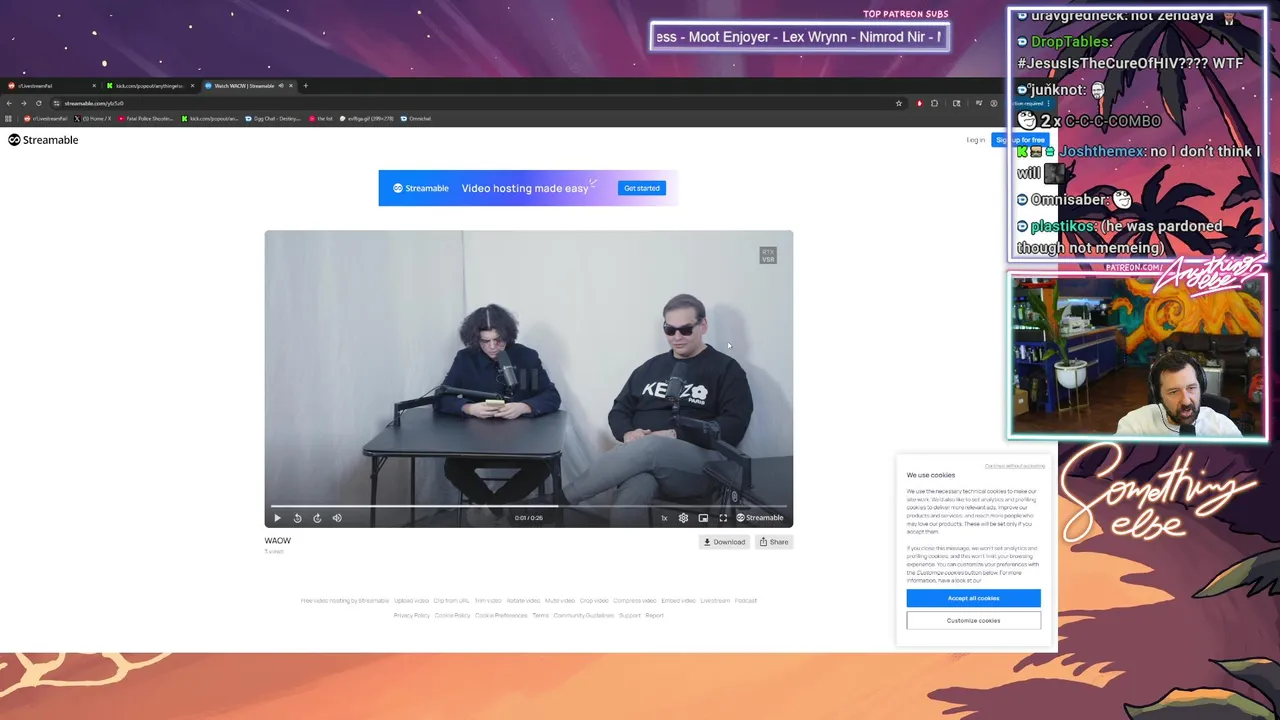Open the Privacy Policy footer link
Screen dimensions: 1280x720
[412, 616]
